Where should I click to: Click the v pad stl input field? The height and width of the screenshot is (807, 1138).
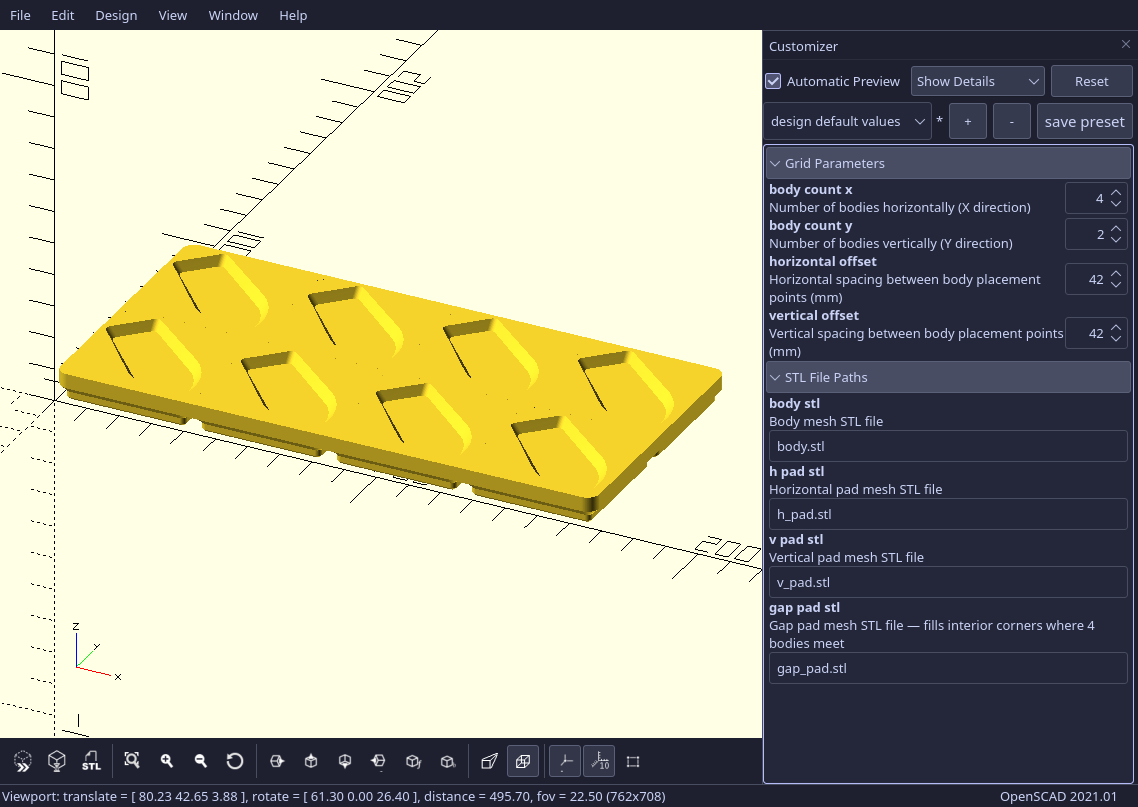948,583
